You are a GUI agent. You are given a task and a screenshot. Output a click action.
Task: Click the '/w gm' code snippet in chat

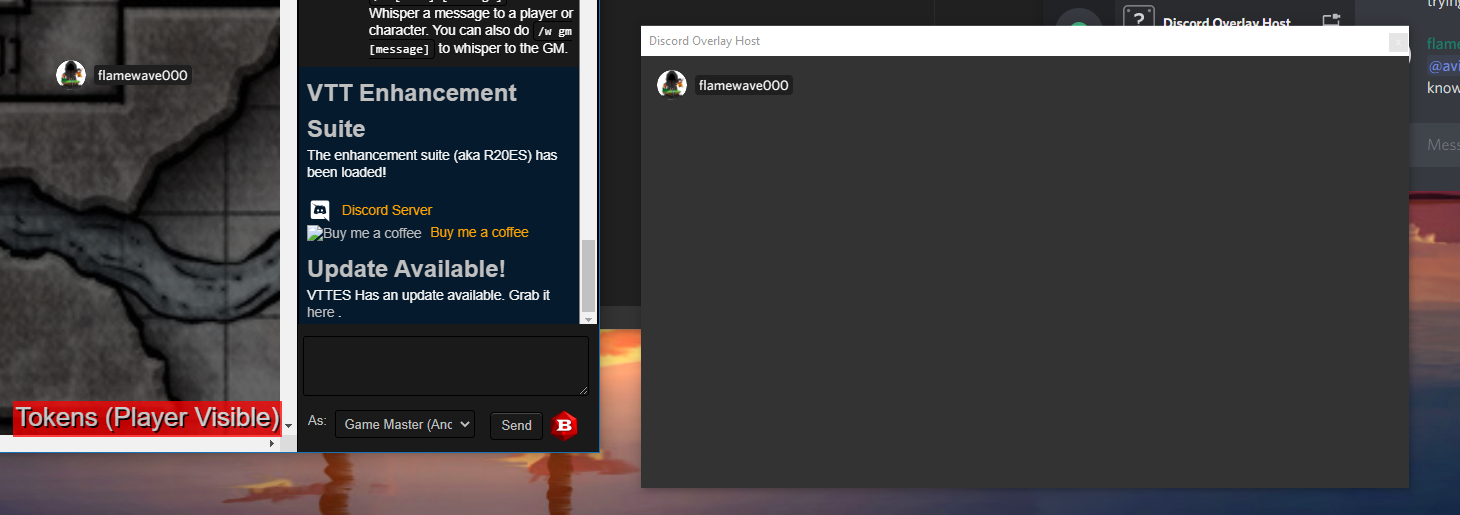click(555, 31)
